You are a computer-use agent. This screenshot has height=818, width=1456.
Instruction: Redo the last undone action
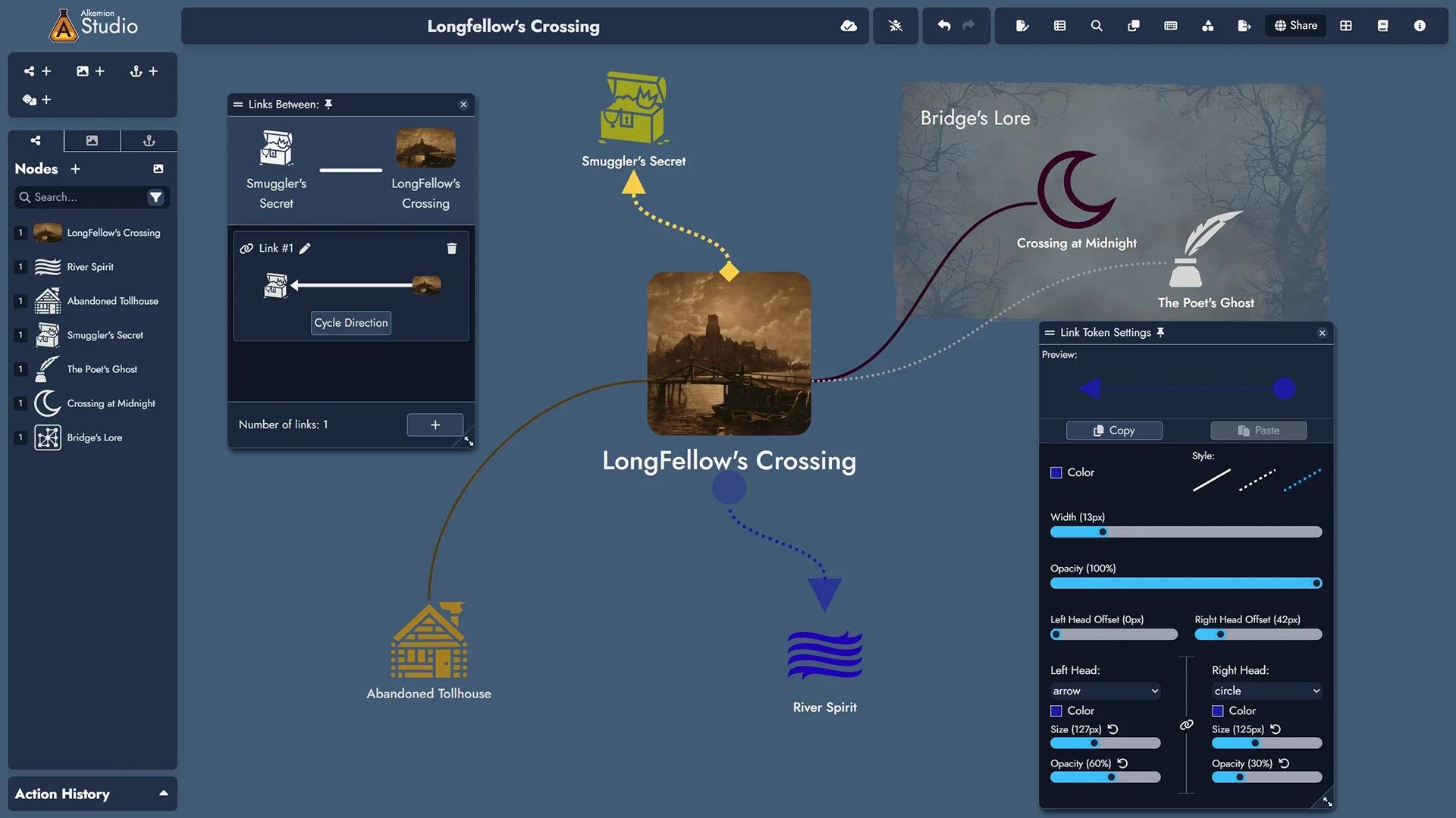(968, 25)
